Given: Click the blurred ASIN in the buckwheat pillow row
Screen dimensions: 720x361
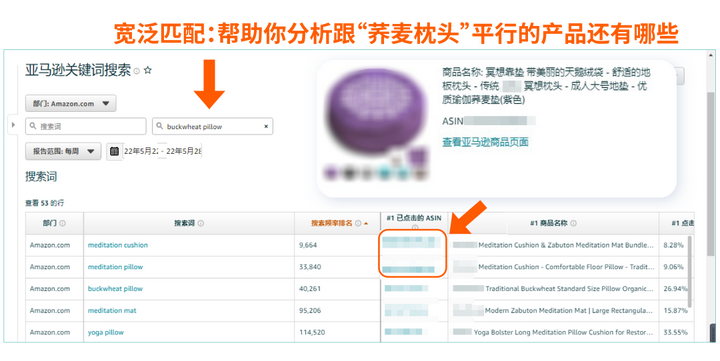Looking at the screenshot, I should (406, 288).
